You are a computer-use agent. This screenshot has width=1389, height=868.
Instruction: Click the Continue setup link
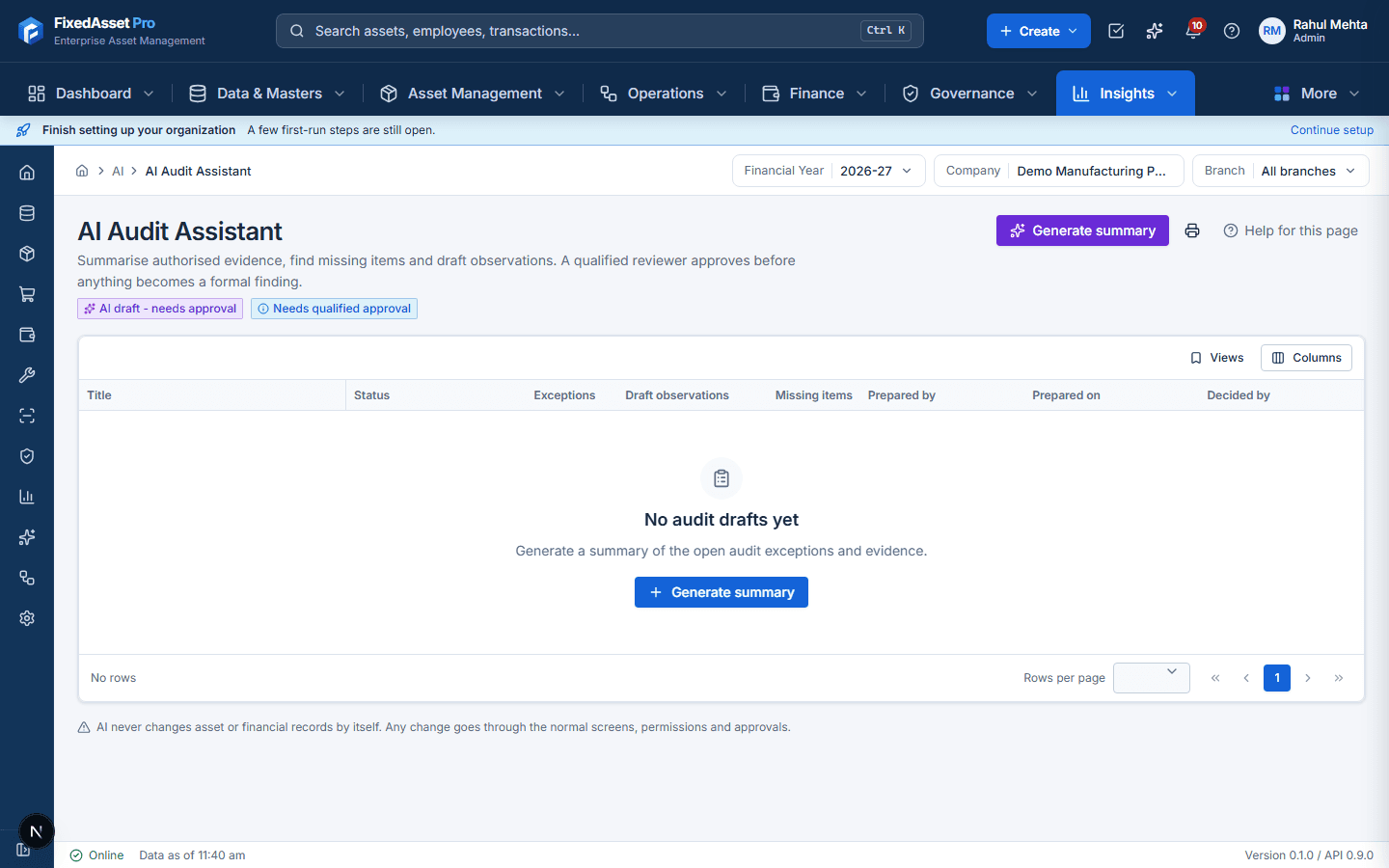click(x=1332, y=130)
